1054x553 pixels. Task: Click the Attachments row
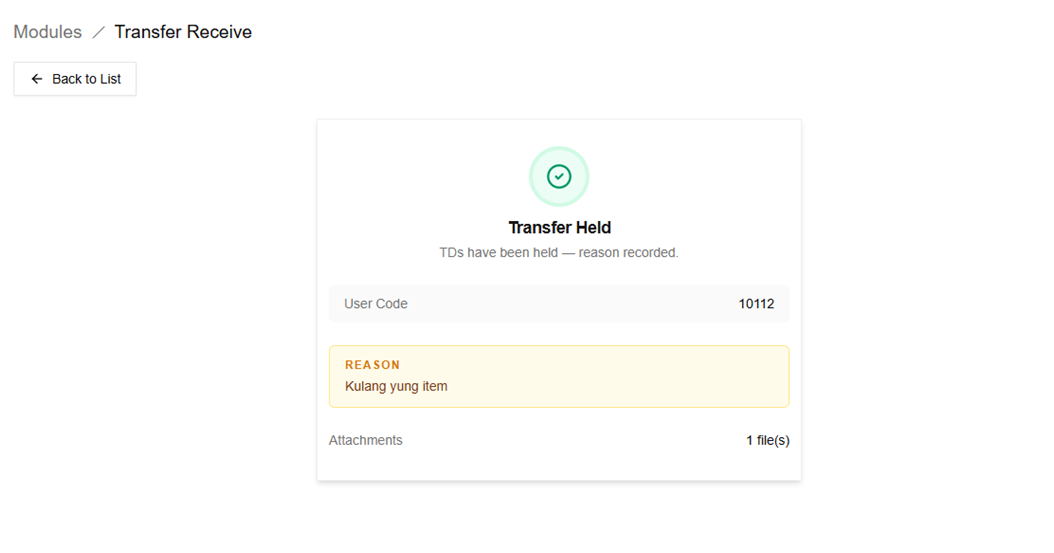(x=559, y=440)
